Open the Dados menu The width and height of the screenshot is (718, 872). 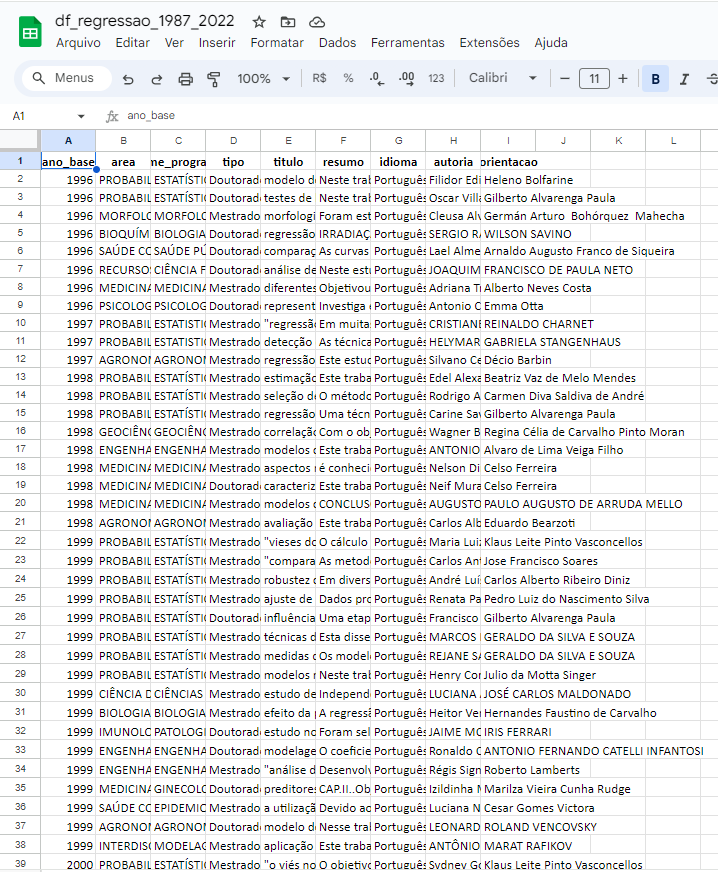click(337, 43)
